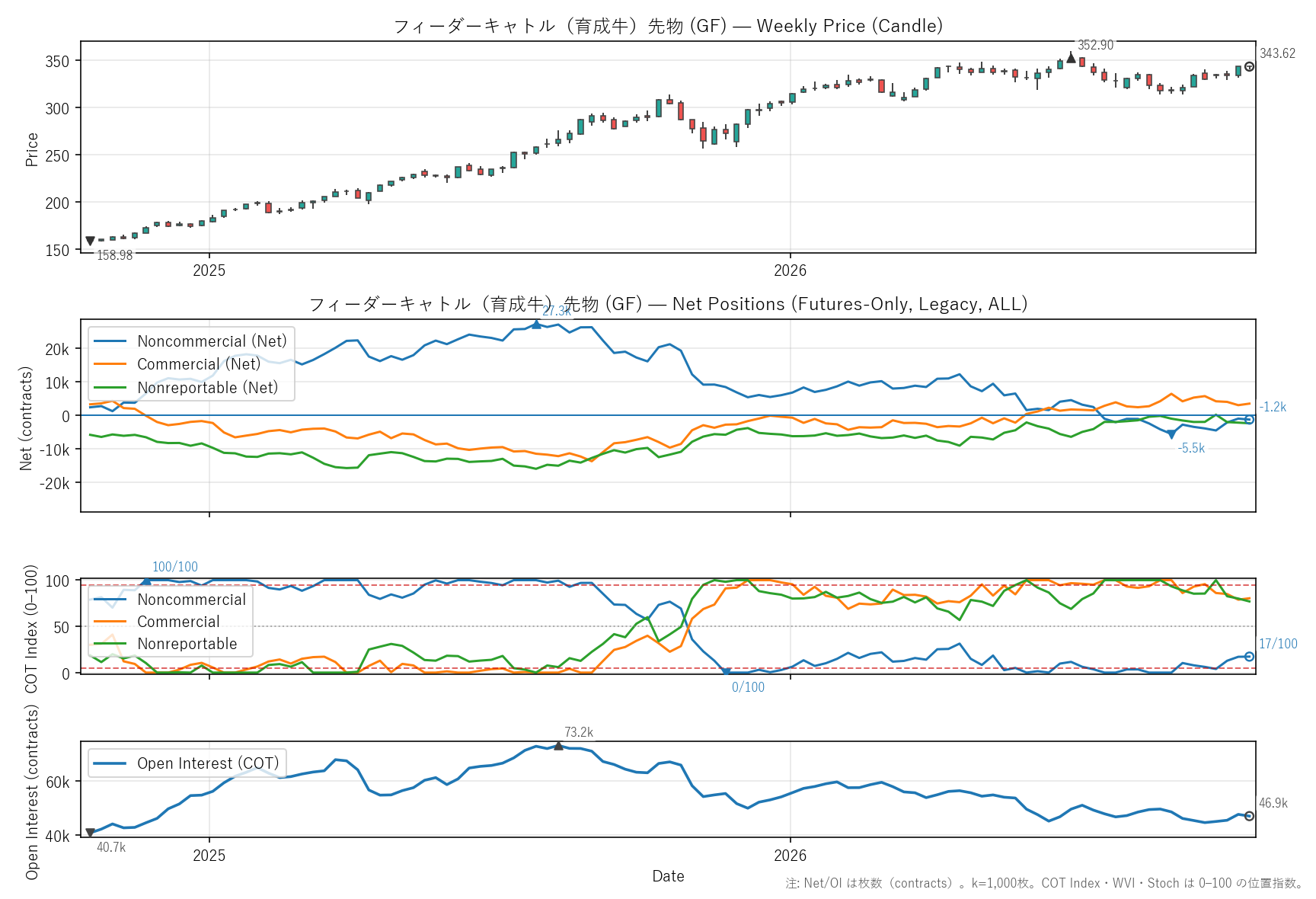Image resolution: width=1316 pixels, height=899 pixels.
Task: Click the 158.98 price low triangle marker
Action: click(90, 242)
